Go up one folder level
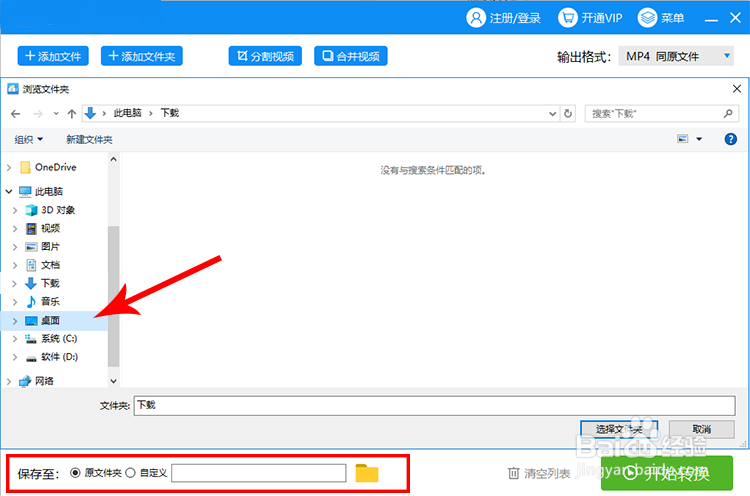Screen dimensions: 750x496 72,114
